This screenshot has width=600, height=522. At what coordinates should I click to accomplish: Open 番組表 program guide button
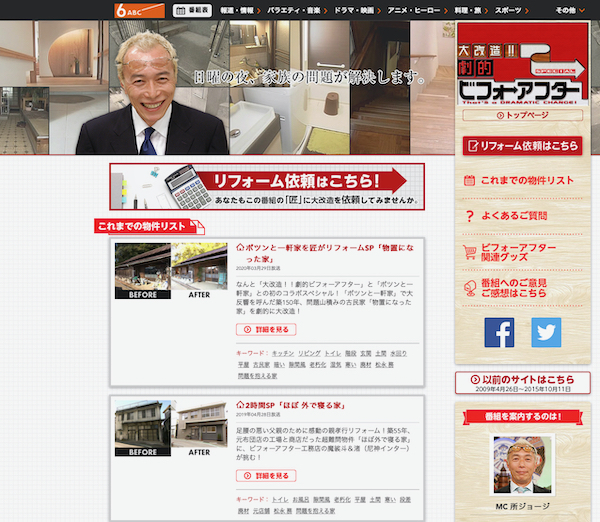point(192,10)
